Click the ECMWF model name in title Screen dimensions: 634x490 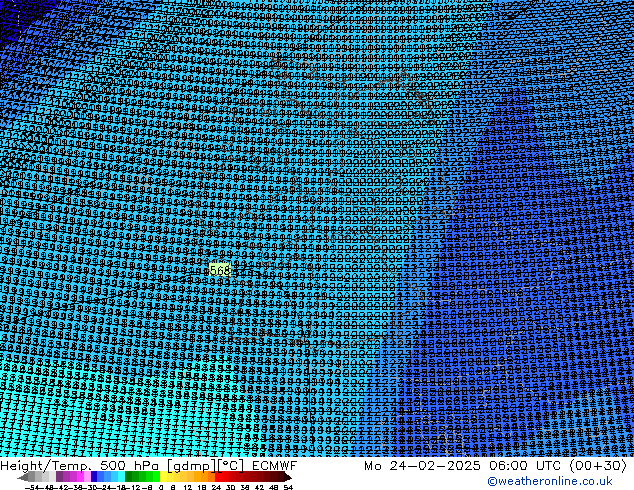[275, 466]
